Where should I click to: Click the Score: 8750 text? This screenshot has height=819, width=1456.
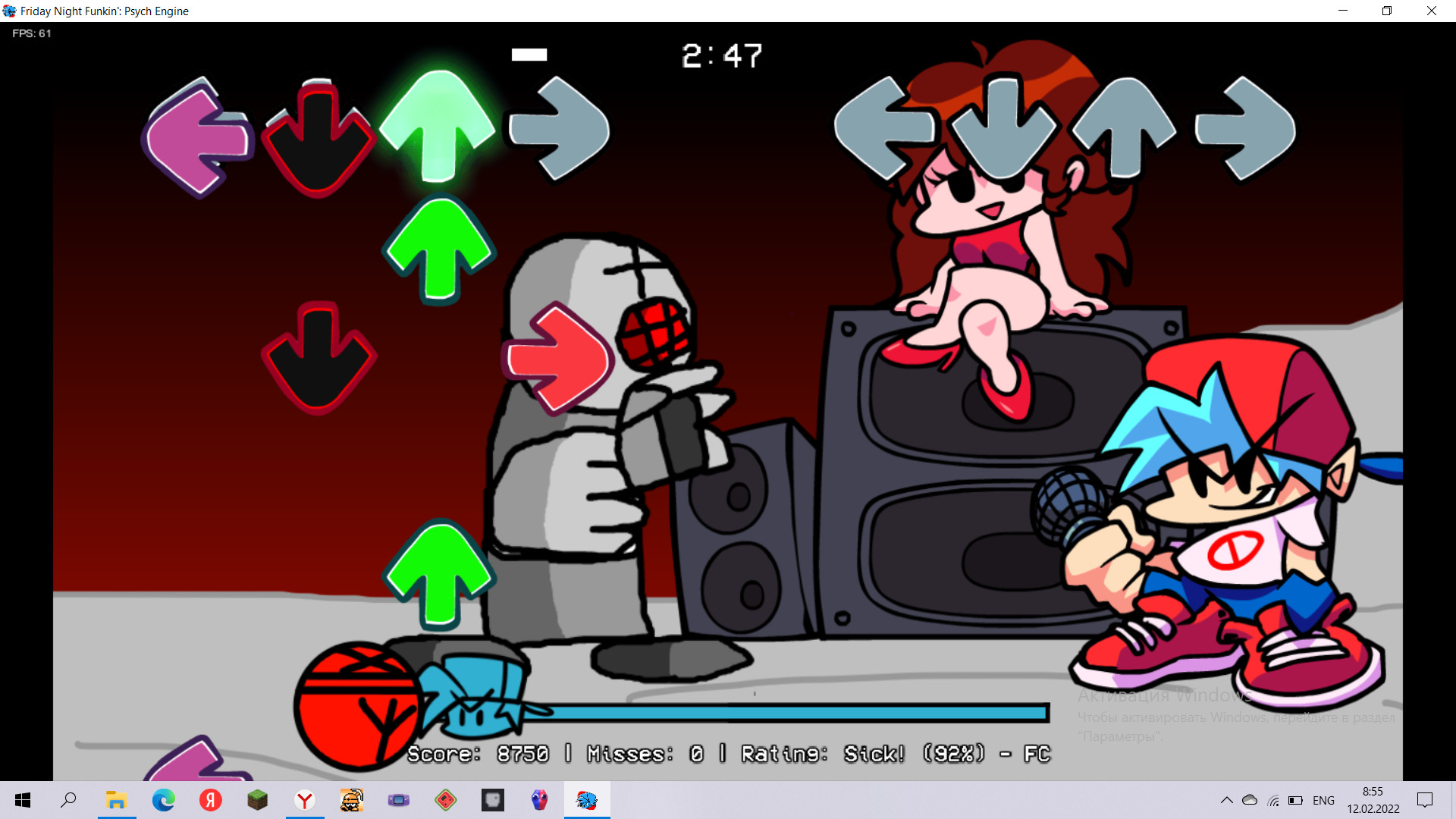[x=478, y=754]
